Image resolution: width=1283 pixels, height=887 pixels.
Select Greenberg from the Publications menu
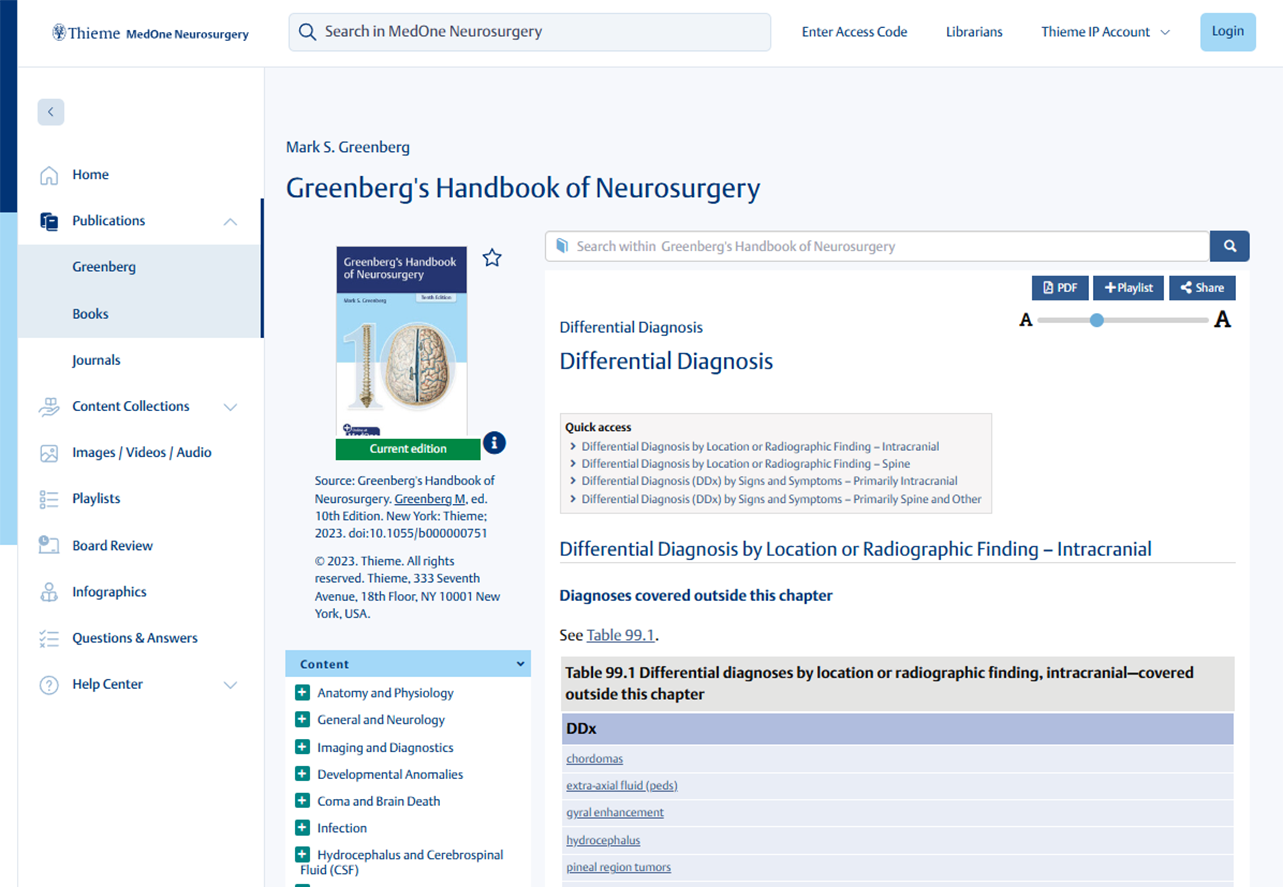pyautogui.click(x=104, y=267)
